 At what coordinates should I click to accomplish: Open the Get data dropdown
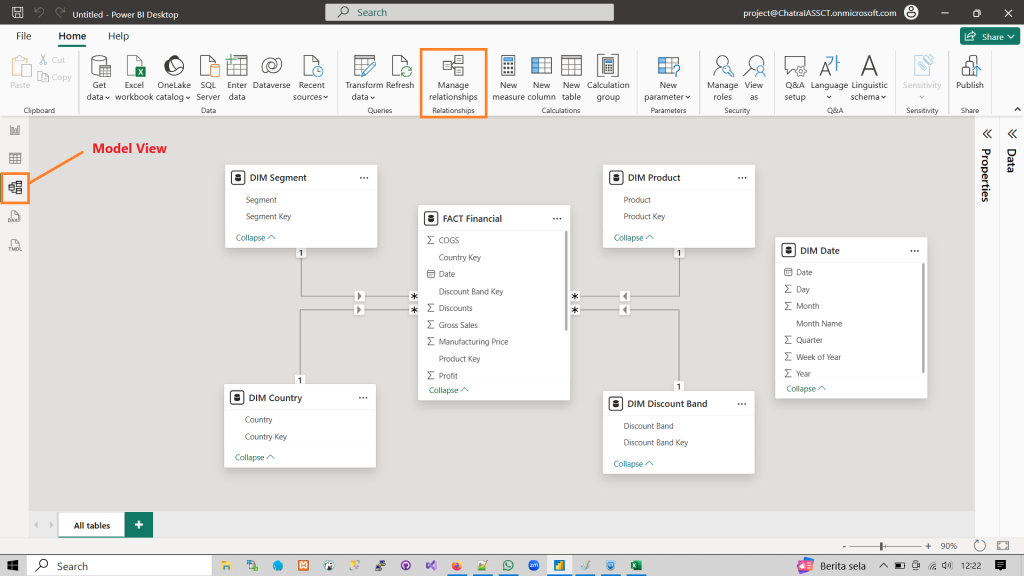[x=99, y=77]
